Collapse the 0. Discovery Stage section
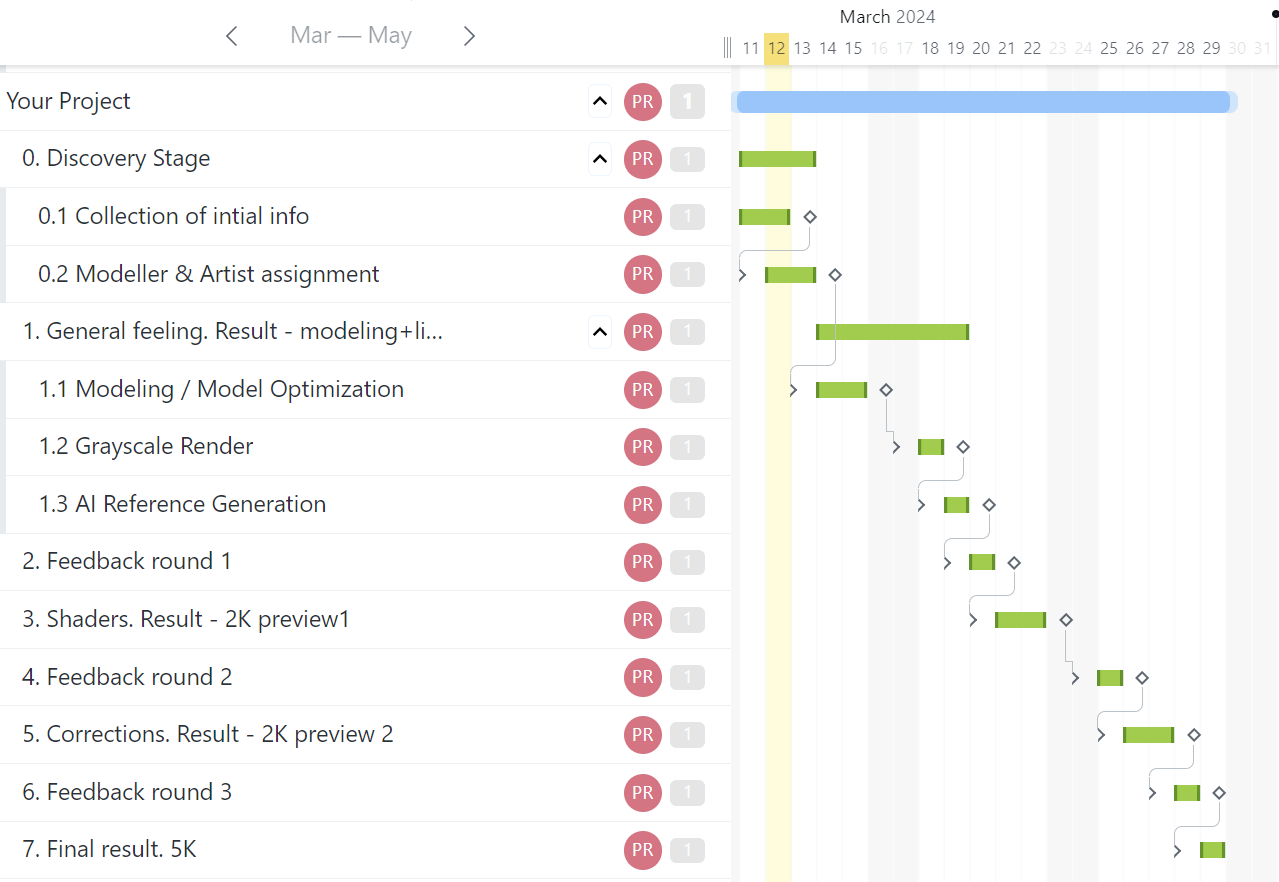The image size is (1279, 882). (x=600, y=159)
